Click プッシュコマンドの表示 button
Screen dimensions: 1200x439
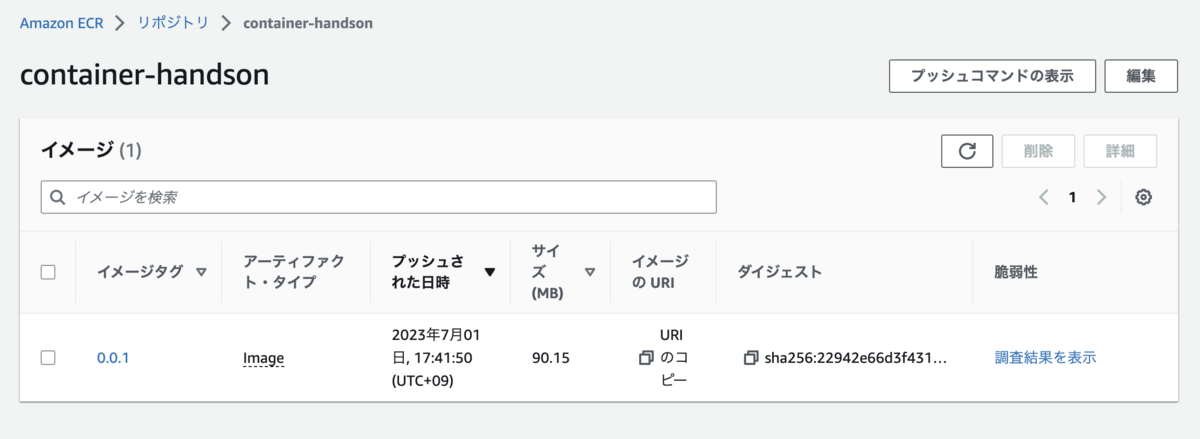(992, 77)
